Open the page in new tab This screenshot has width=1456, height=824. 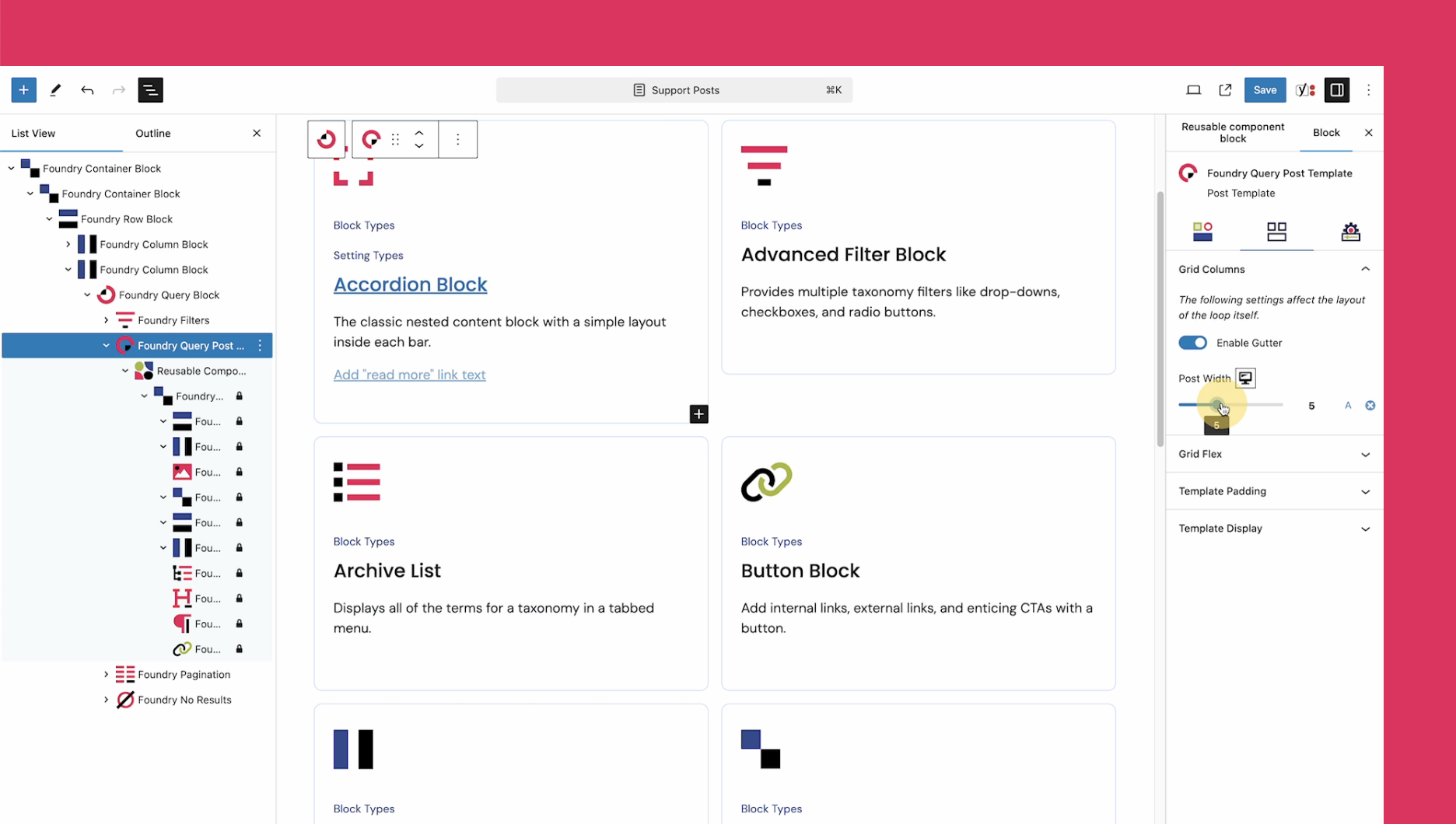[x=1225, y=90]
